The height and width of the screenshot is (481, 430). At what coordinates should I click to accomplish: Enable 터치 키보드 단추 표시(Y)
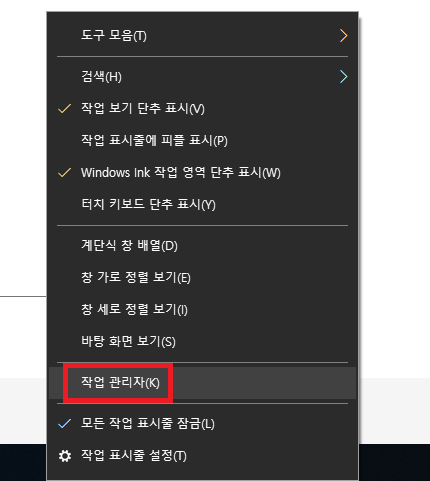(x=202, y=204)
